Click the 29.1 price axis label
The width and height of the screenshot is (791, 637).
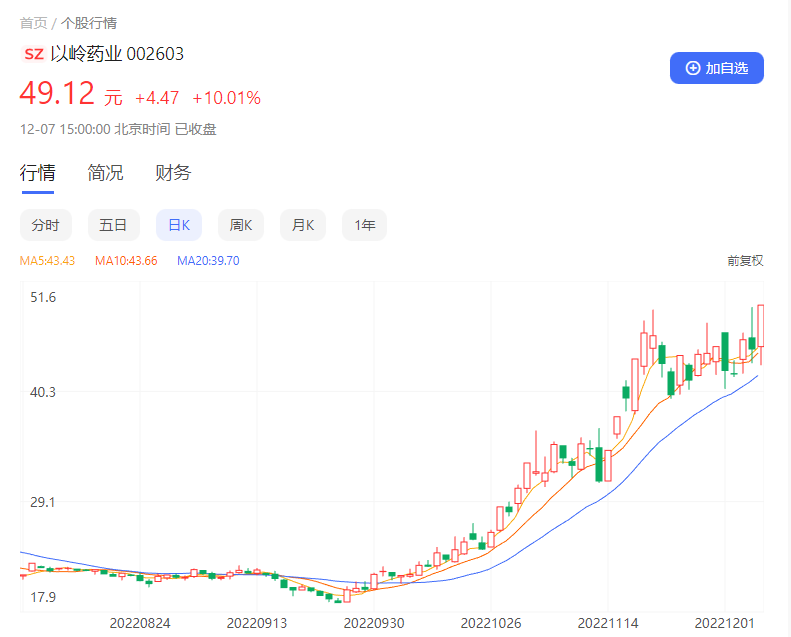43,502
